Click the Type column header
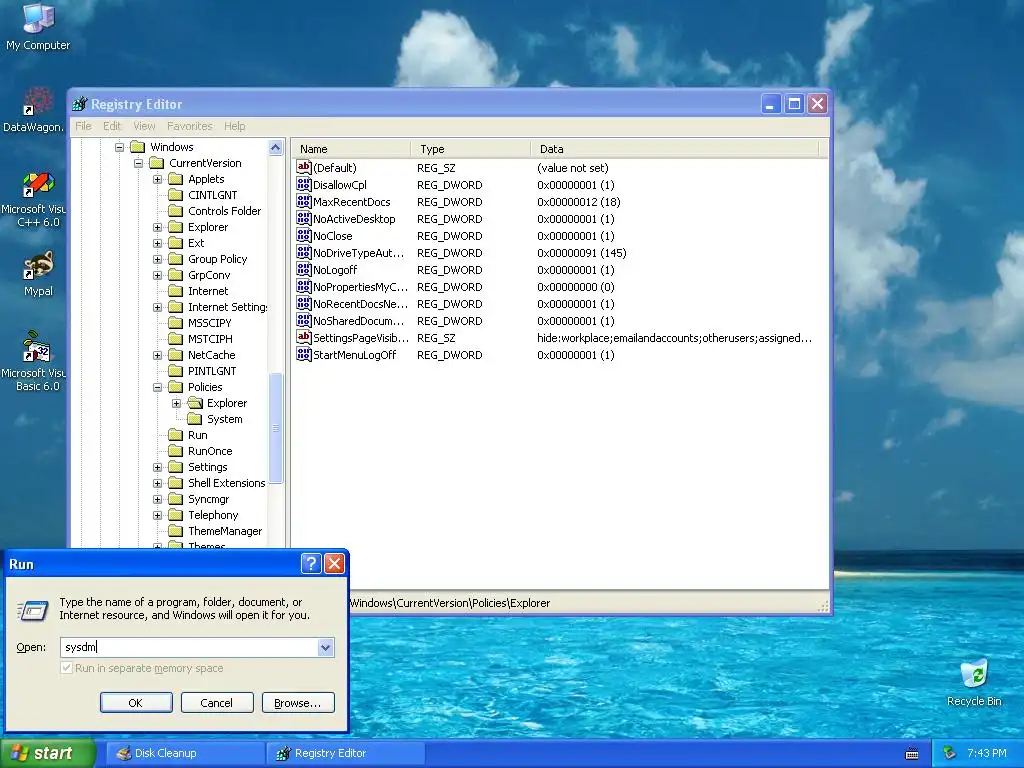Viewport: 1024px width, 768px height. point(470,149)
